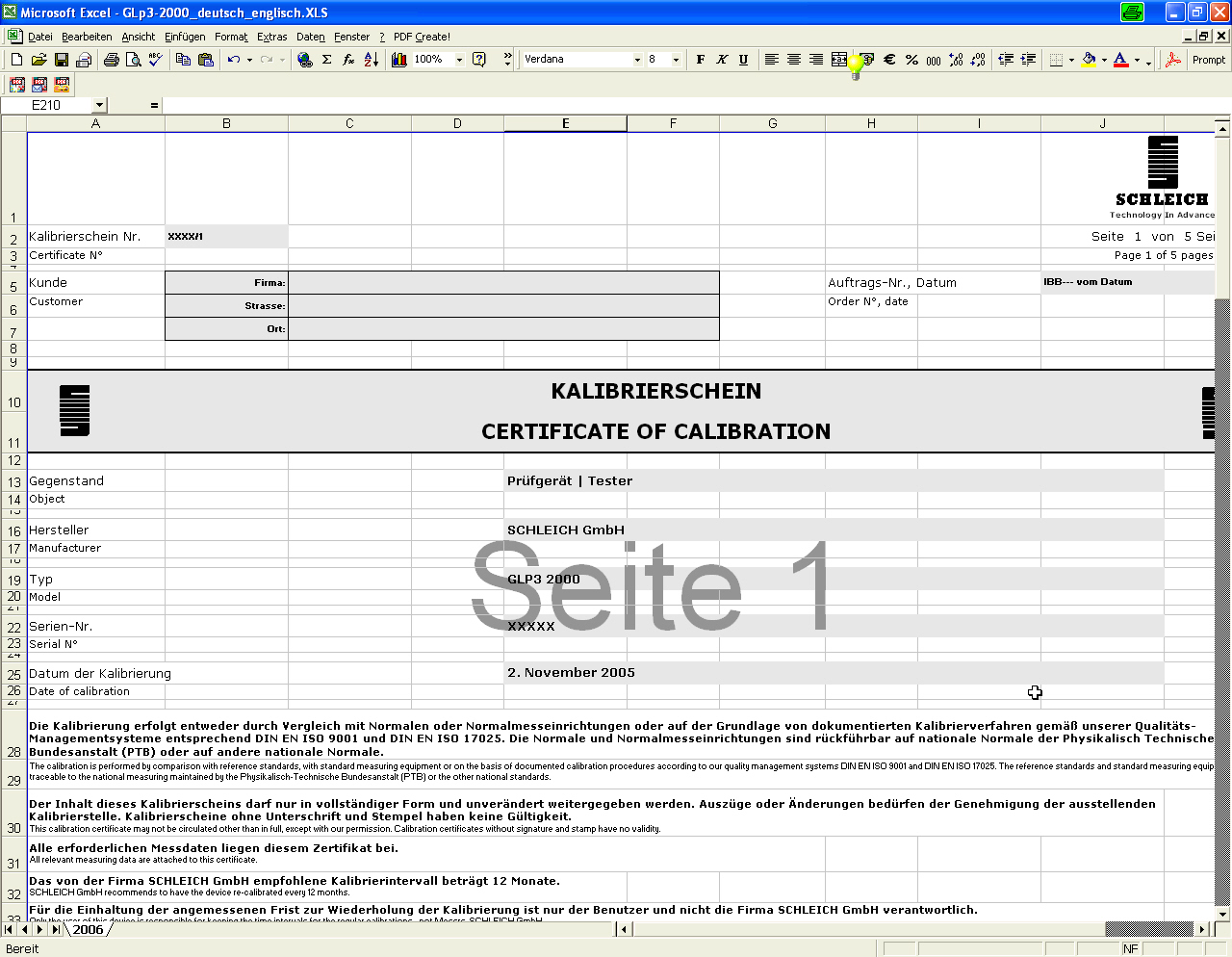
Task: Increase decimal places icon
Action: (956, 60)
